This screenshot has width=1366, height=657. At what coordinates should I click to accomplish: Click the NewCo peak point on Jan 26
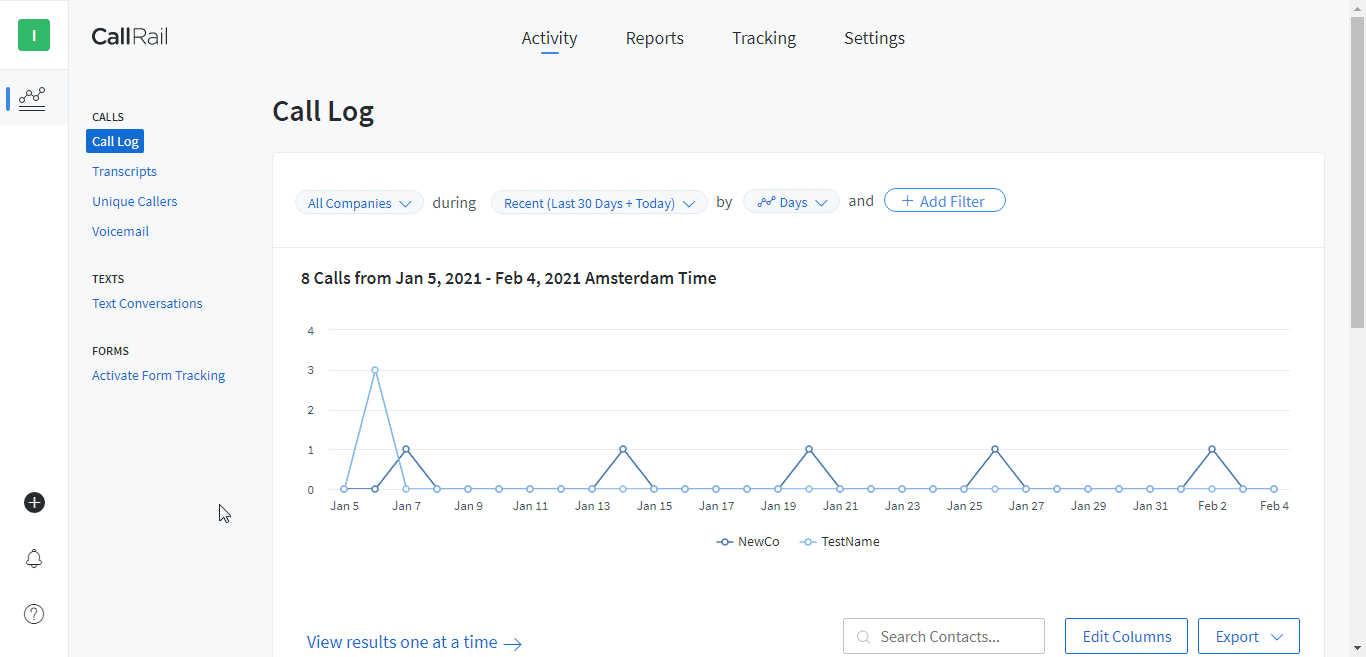[x=995, y=449]
